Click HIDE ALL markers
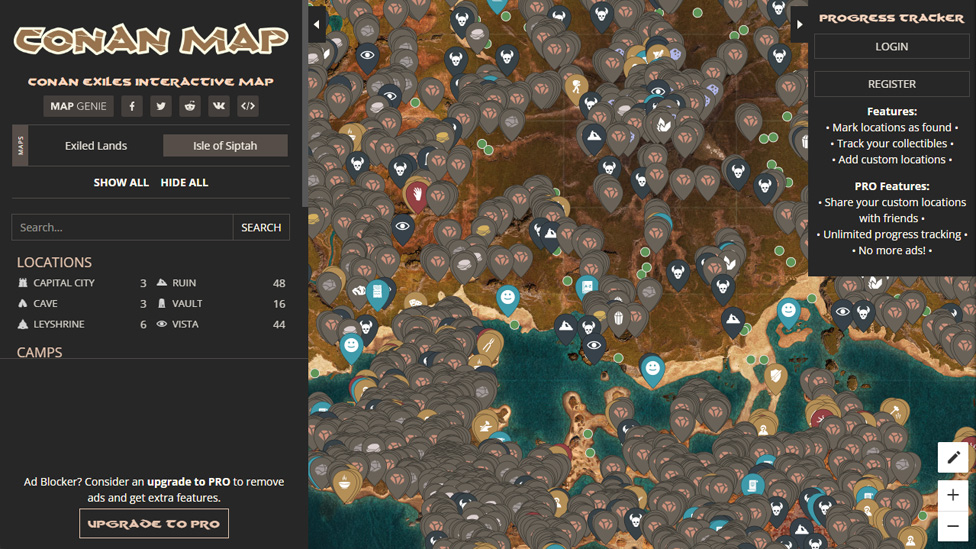The image size is (976, 549). (184, 182)
